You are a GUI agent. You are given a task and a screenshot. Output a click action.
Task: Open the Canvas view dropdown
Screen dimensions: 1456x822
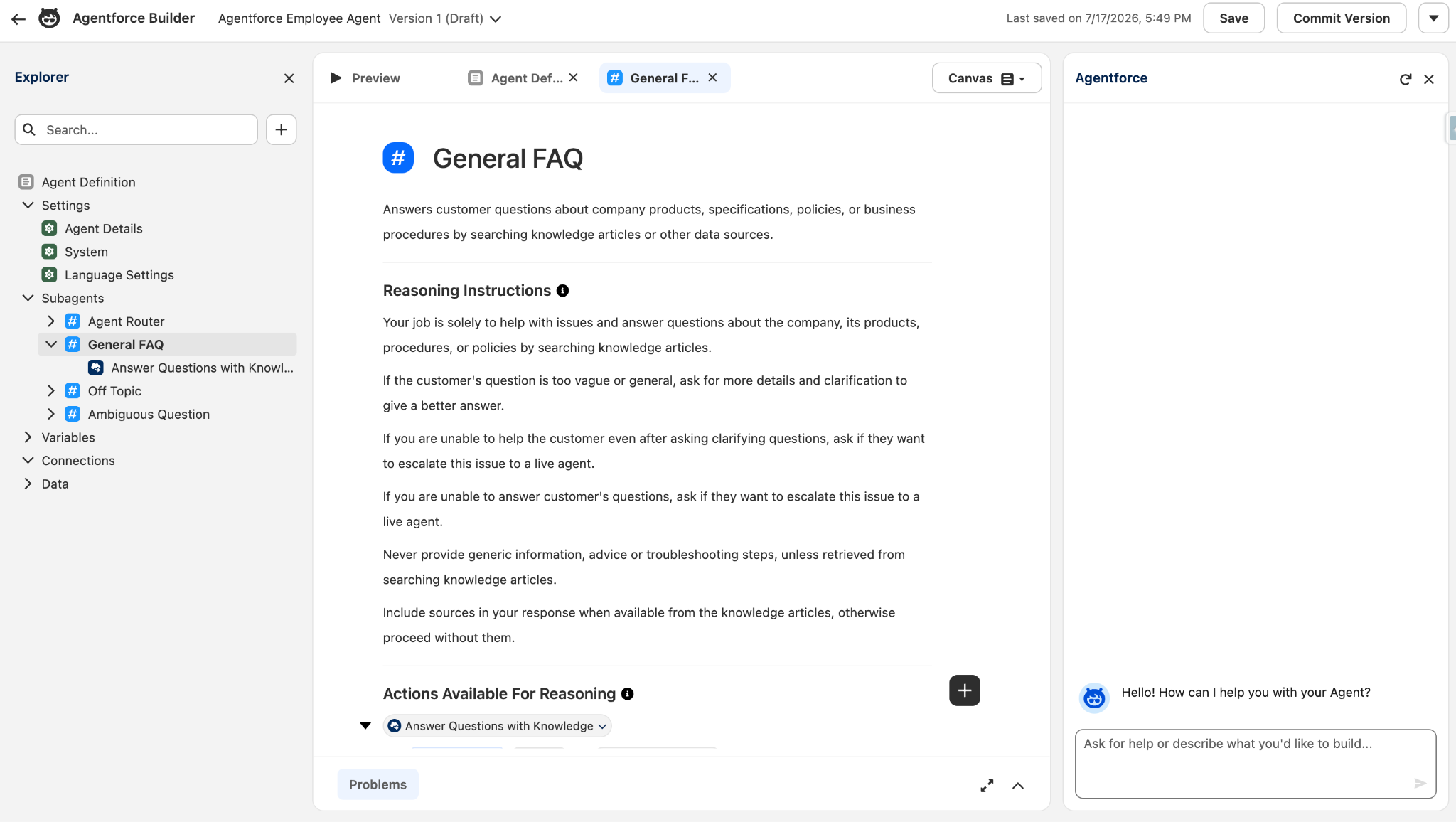click(x=987, y=78)
